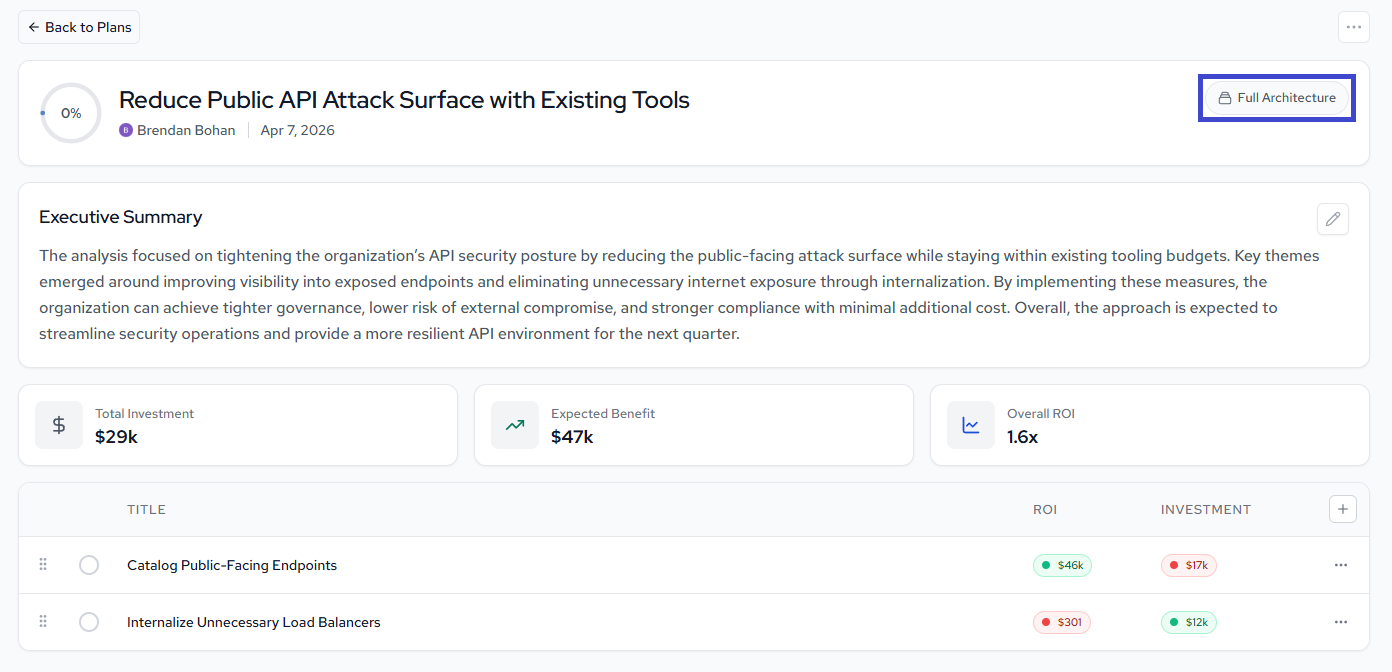Screen dimensions: 1392x672
Task: Grab the drag handle for Catalog Public-Facing Endpoints
Action: click(x=43, y=565)
